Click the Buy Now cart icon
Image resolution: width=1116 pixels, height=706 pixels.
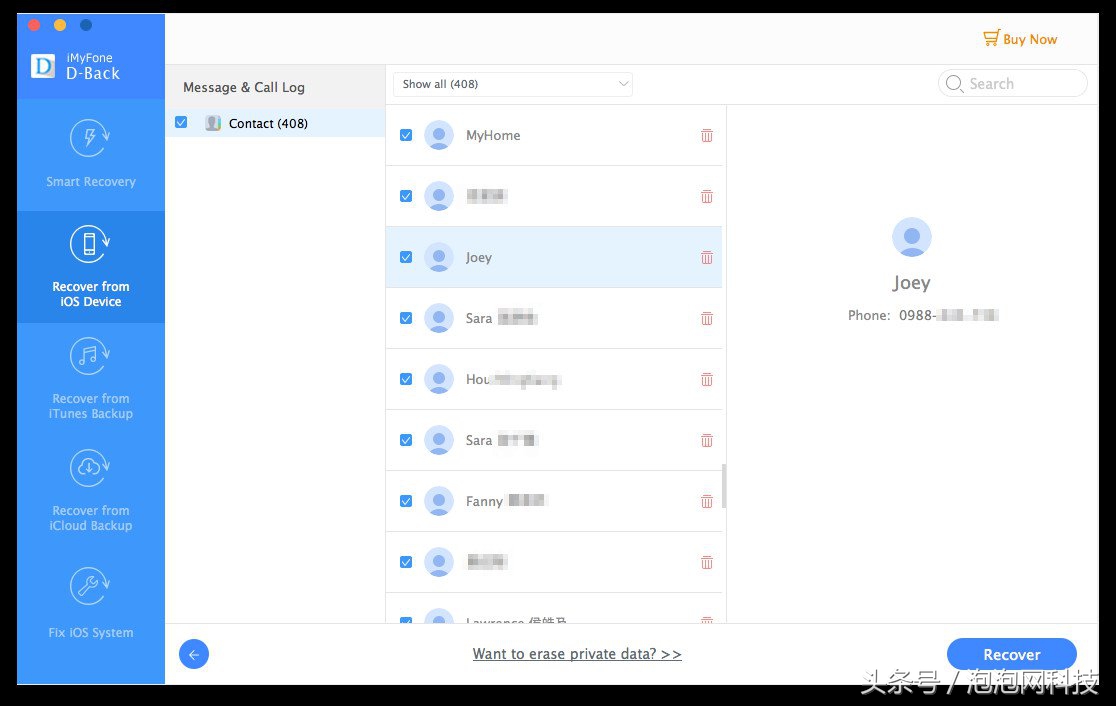click(990, 39)
